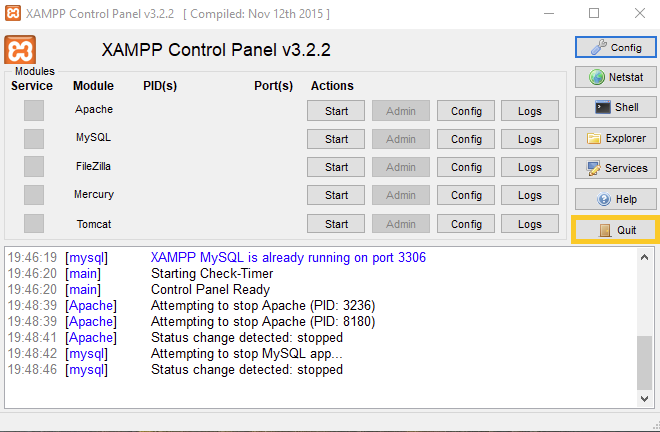This screenshot has height=432, width=660.
Task: View Logs for the Tomcat module
Action: [529, 224]
